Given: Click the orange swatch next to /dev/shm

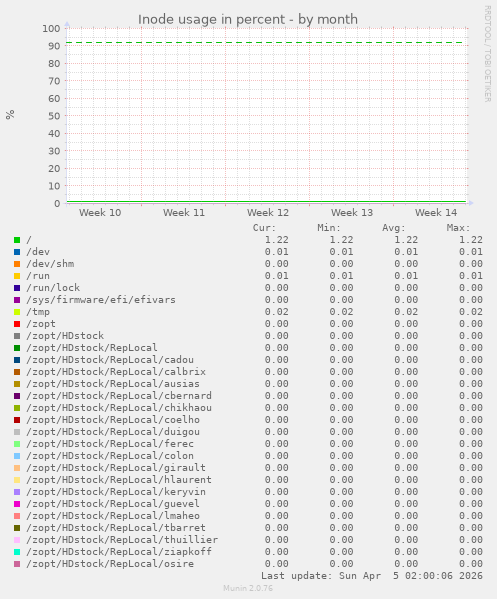Looking at the screenshot, I should click(17, 264).
